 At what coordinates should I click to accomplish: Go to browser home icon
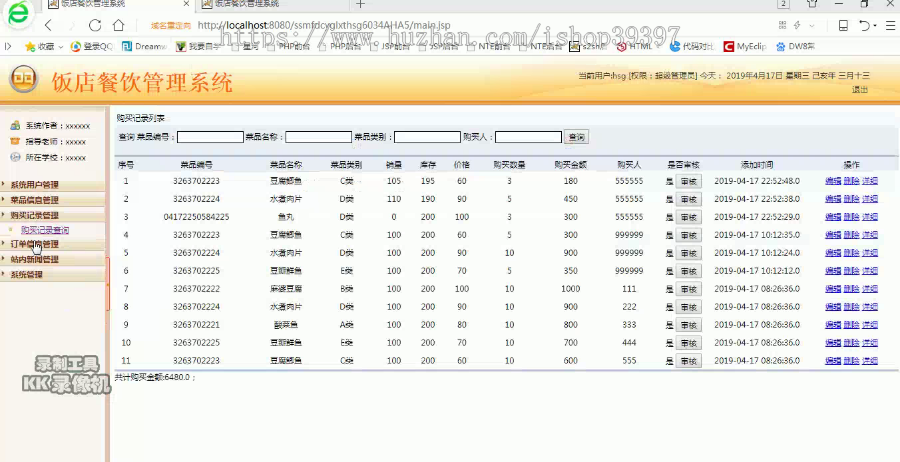click(x=119, y=25)
